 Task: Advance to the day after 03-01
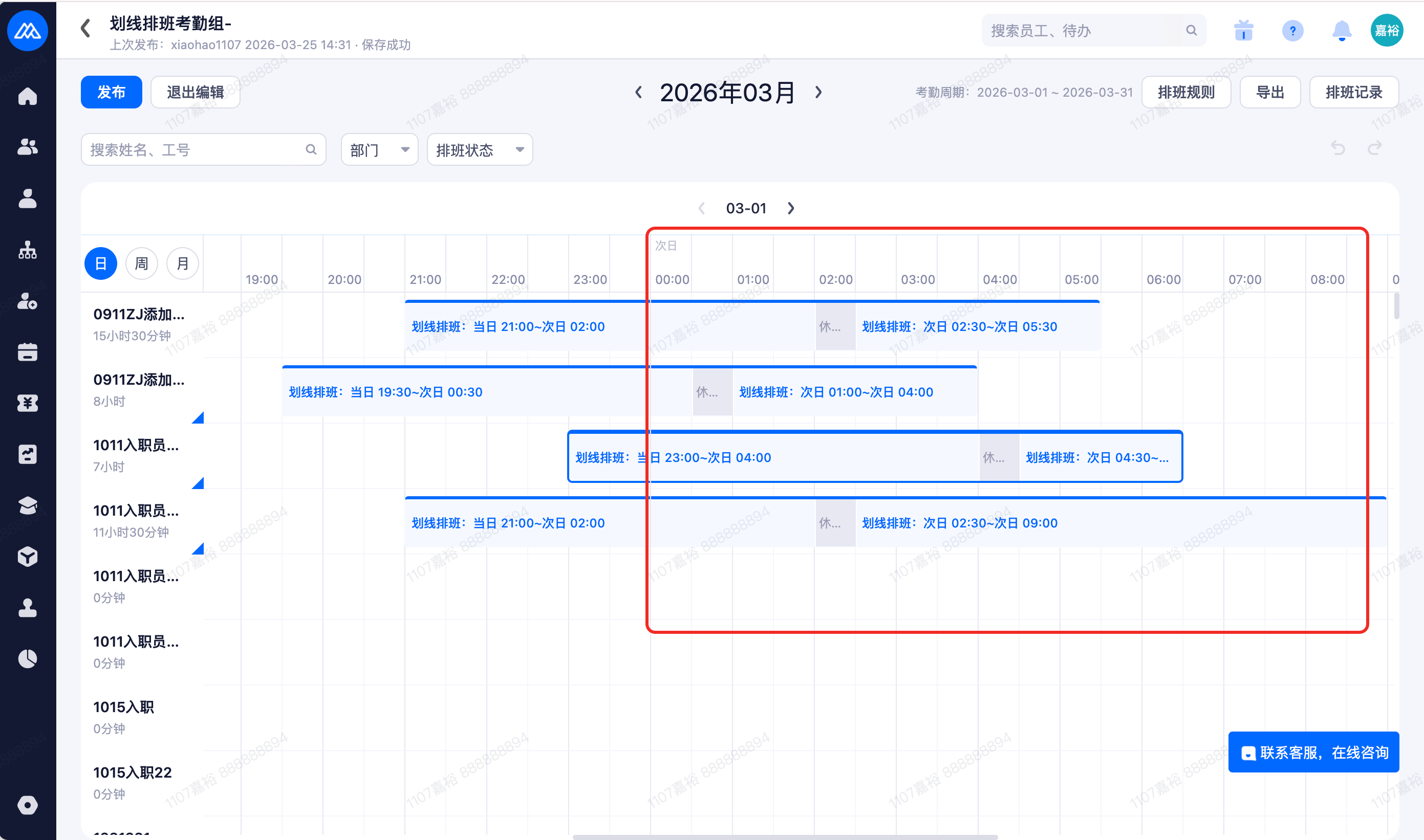(x=791, y=208)
